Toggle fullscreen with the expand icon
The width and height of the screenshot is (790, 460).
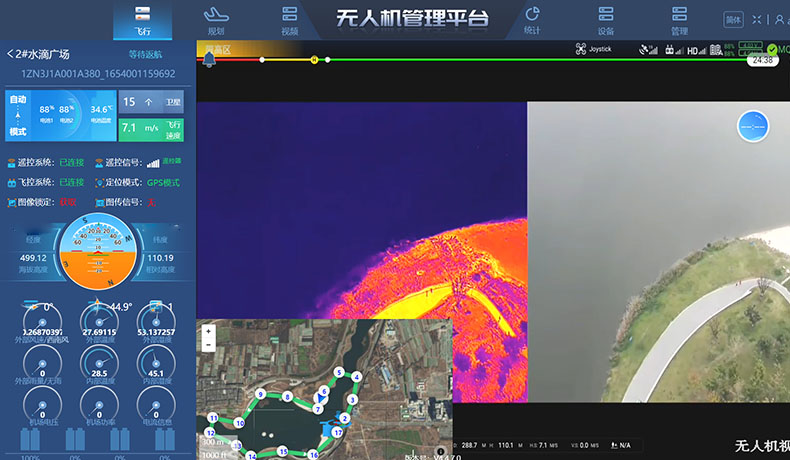757,20
